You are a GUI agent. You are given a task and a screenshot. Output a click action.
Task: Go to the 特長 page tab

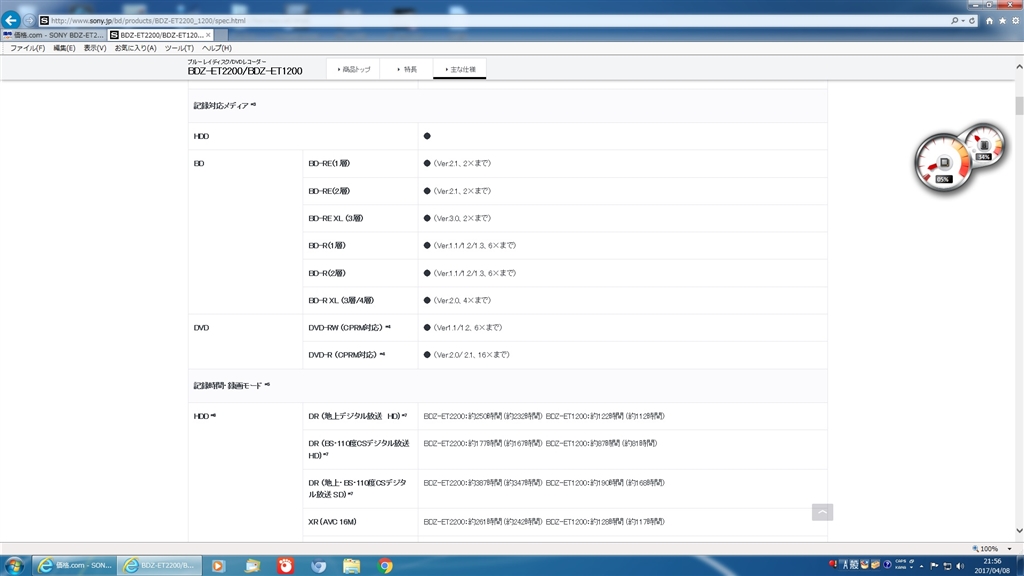(407, 69)
